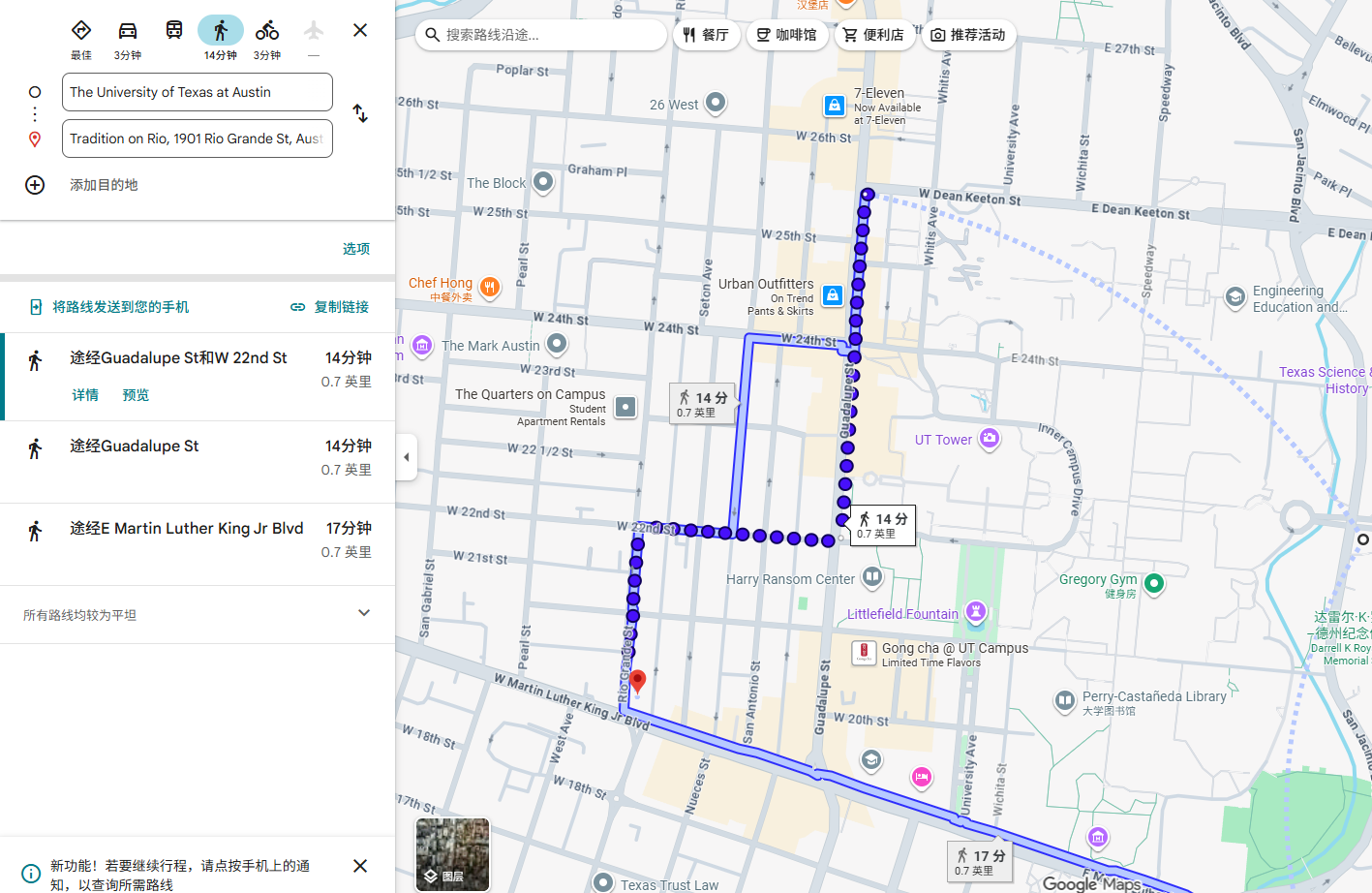This screenshot has width=1372, height=893.
Task: Toggle the convenience stores filter chip
Action: [873, 35]
